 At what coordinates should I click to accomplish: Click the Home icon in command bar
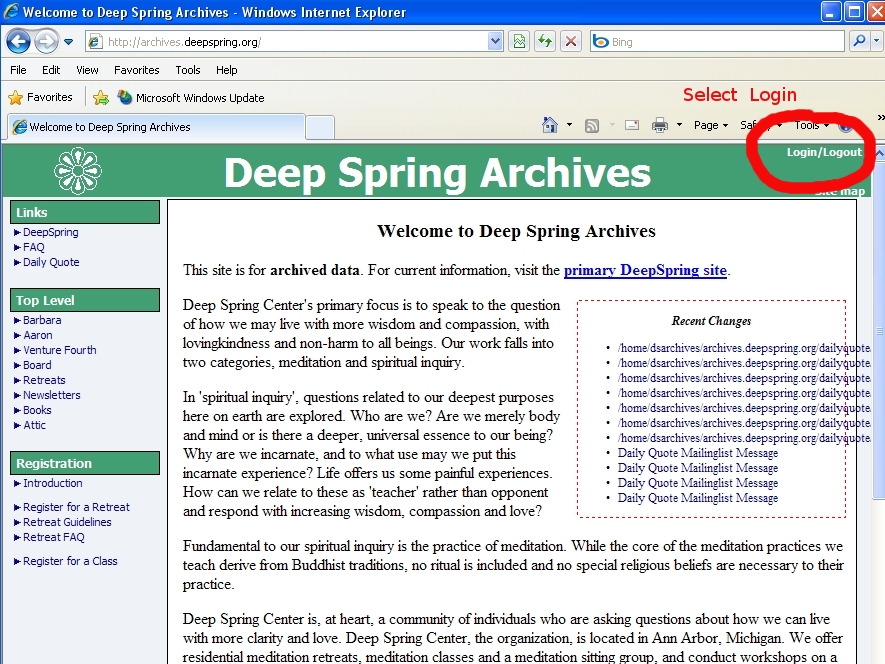click(550, 125)
